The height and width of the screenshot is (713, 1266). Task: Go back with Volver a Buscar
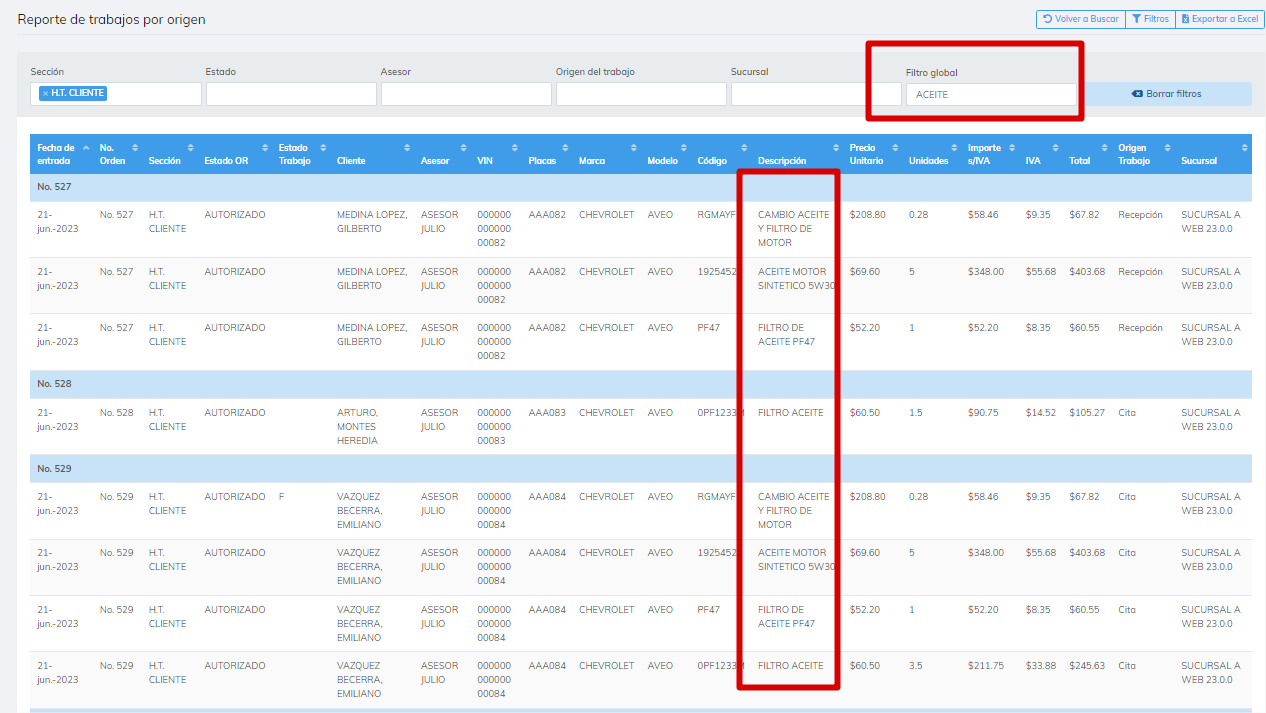1080,19
